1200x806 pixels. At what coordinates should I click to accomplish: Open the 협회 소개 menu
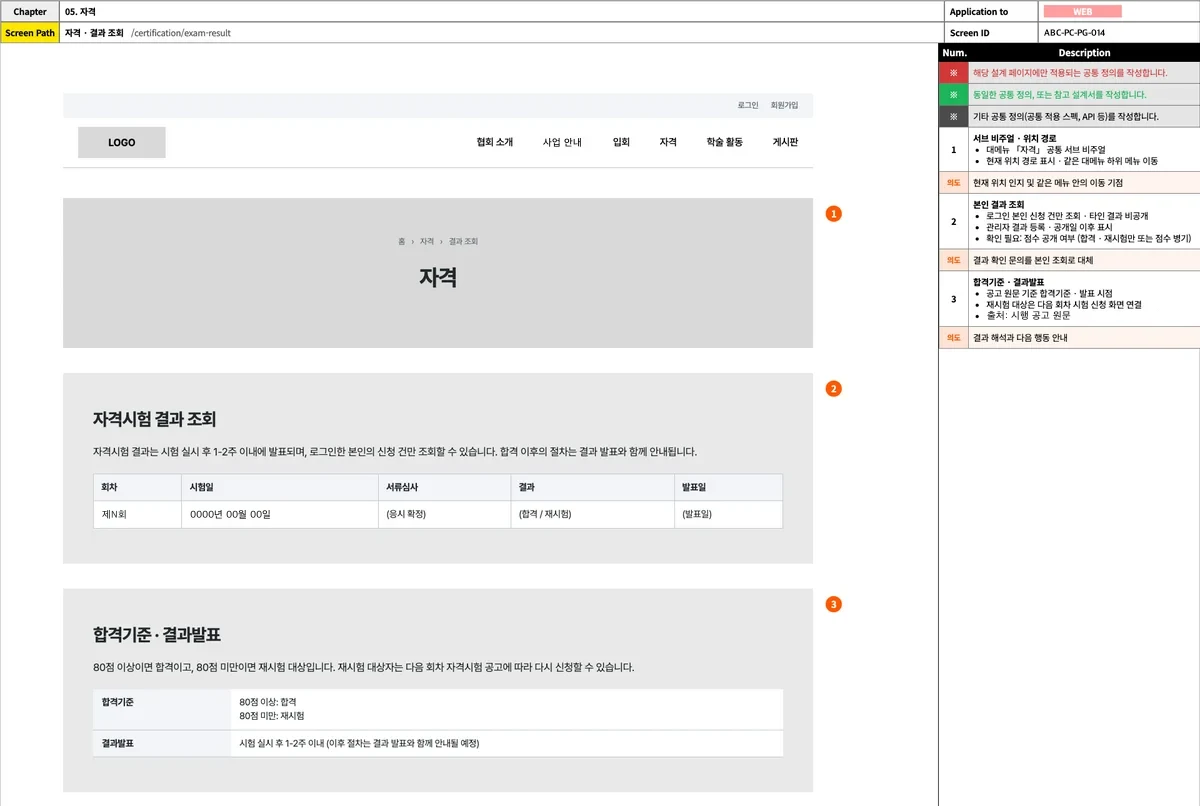[x=495, y=142]
